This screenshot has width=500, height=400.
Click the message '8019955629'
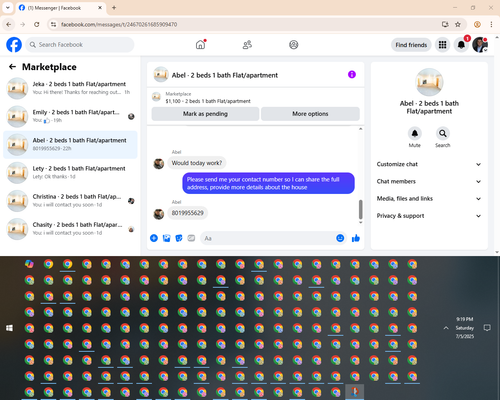[187, 213]
